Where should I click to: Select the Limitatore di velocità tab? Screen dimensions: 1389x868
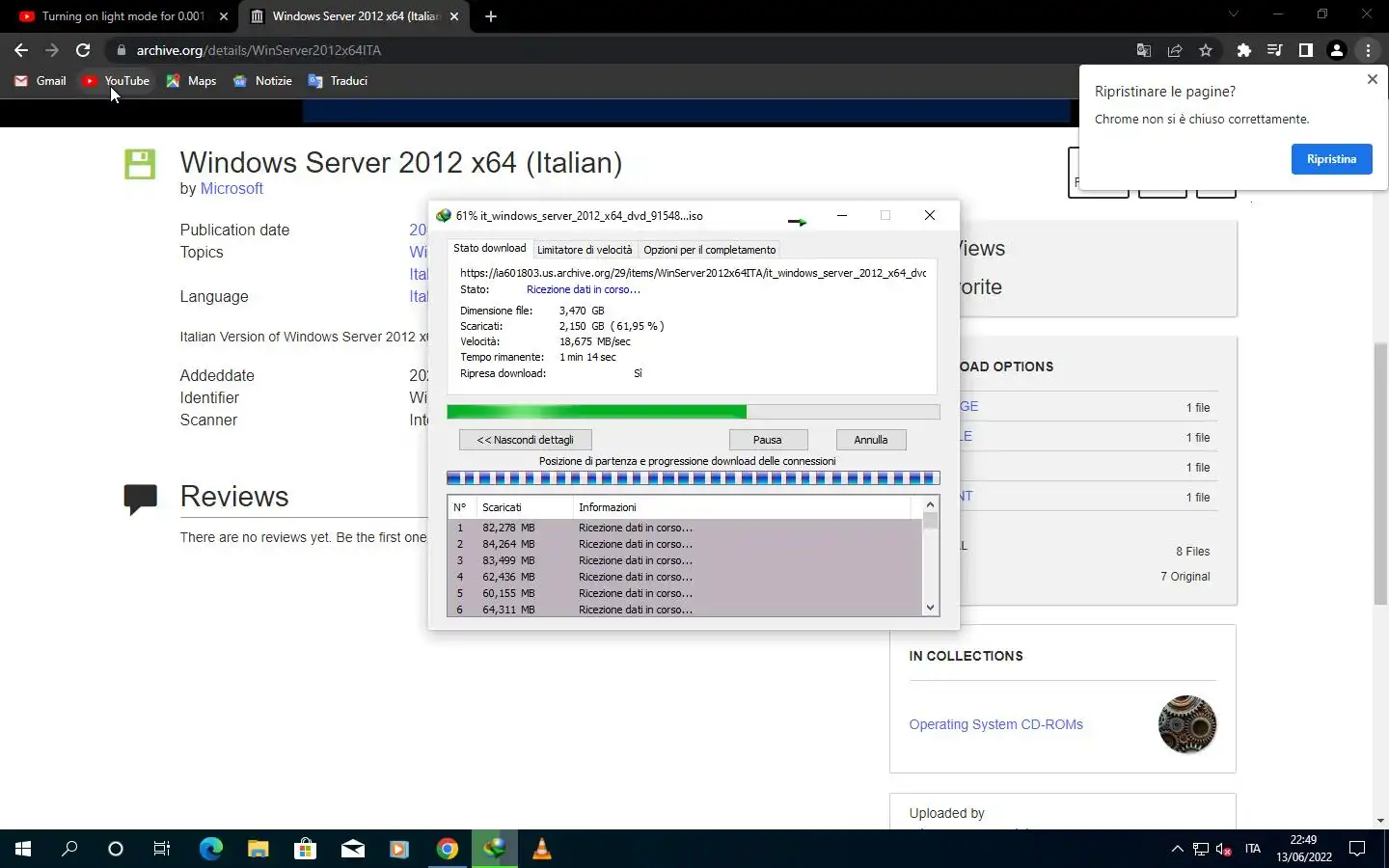point(585,250)
